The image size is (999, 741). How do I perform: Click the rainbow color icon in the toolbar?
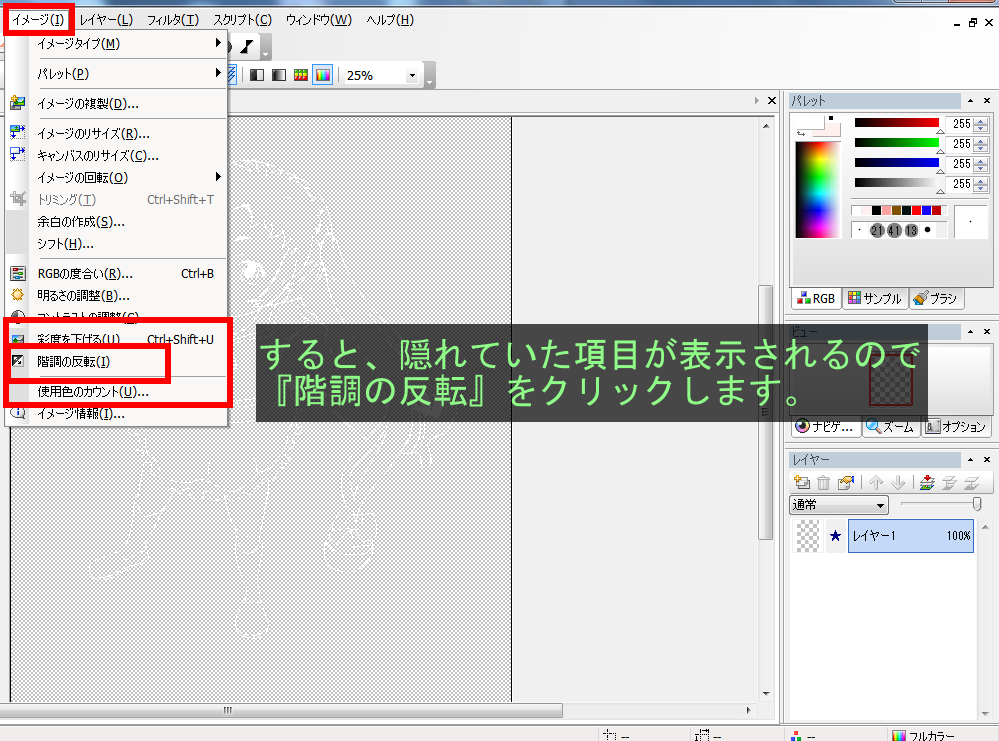pyautogui.click(x=322, y=75)
